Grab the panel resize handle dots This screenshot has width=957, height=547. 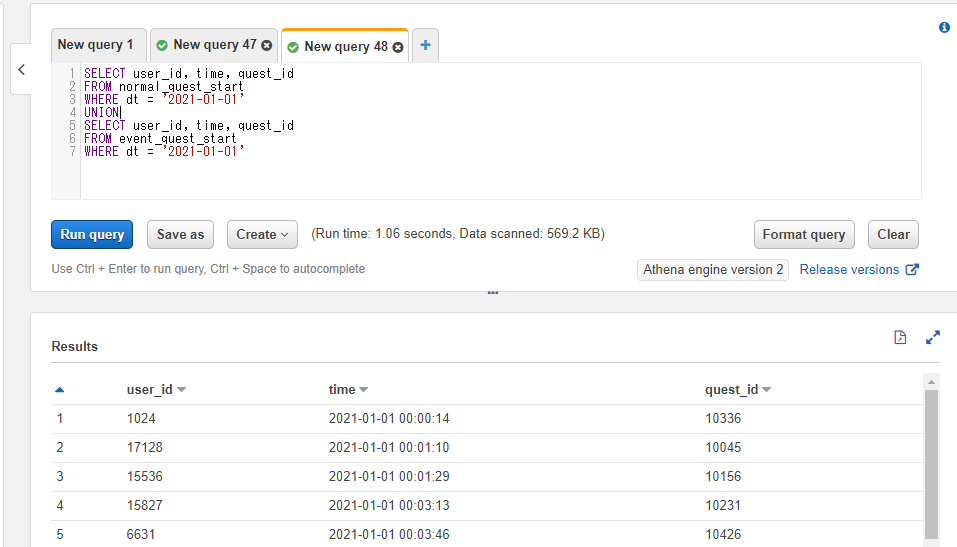tap(493, 293)
